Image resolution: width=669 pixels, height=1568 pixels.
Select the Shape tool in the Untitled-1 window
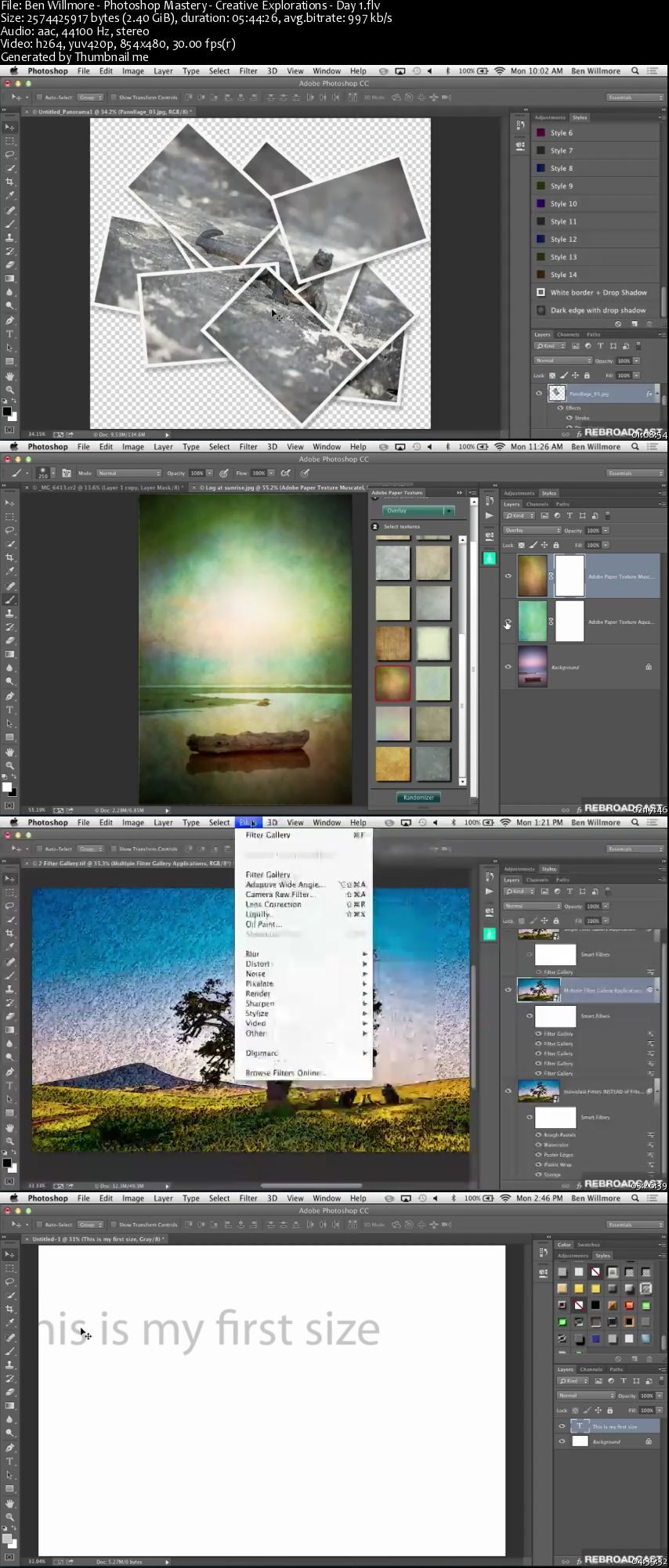click(x=10, y=1489)
